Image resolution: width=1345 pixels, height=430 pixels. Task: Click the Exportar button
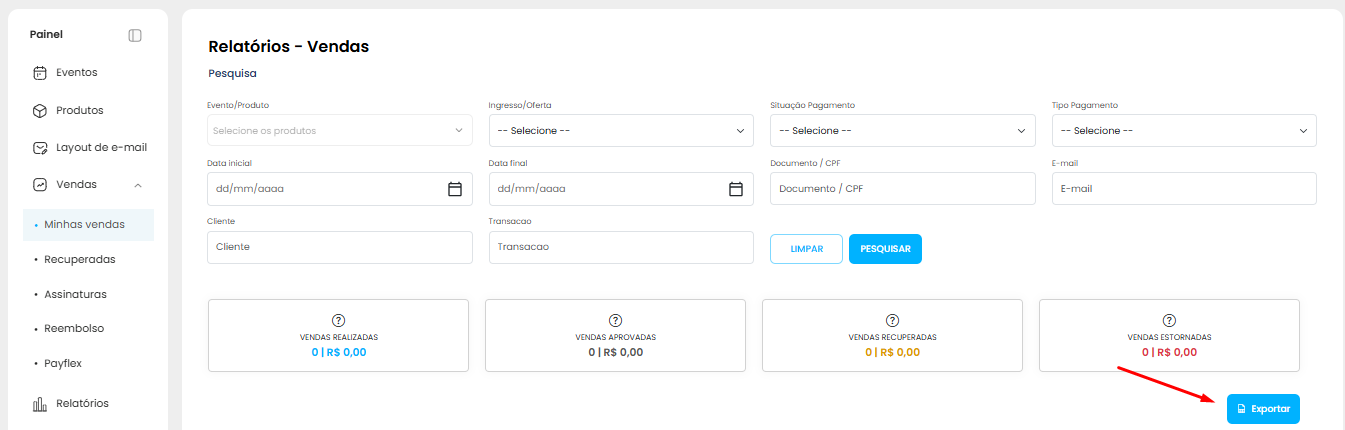coord(1263,409)
